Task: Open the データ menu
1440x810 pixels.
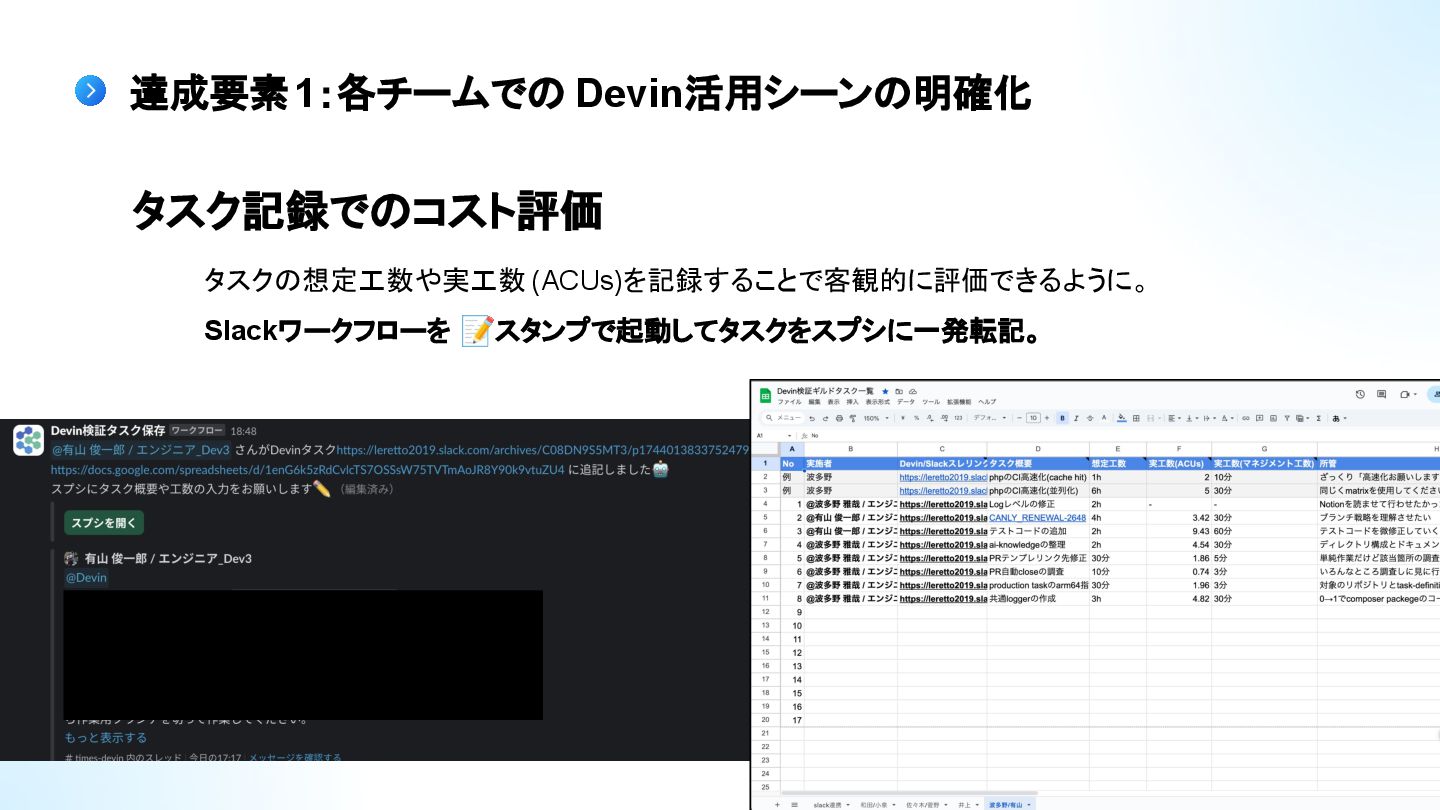Action: [x=906, y=402]
